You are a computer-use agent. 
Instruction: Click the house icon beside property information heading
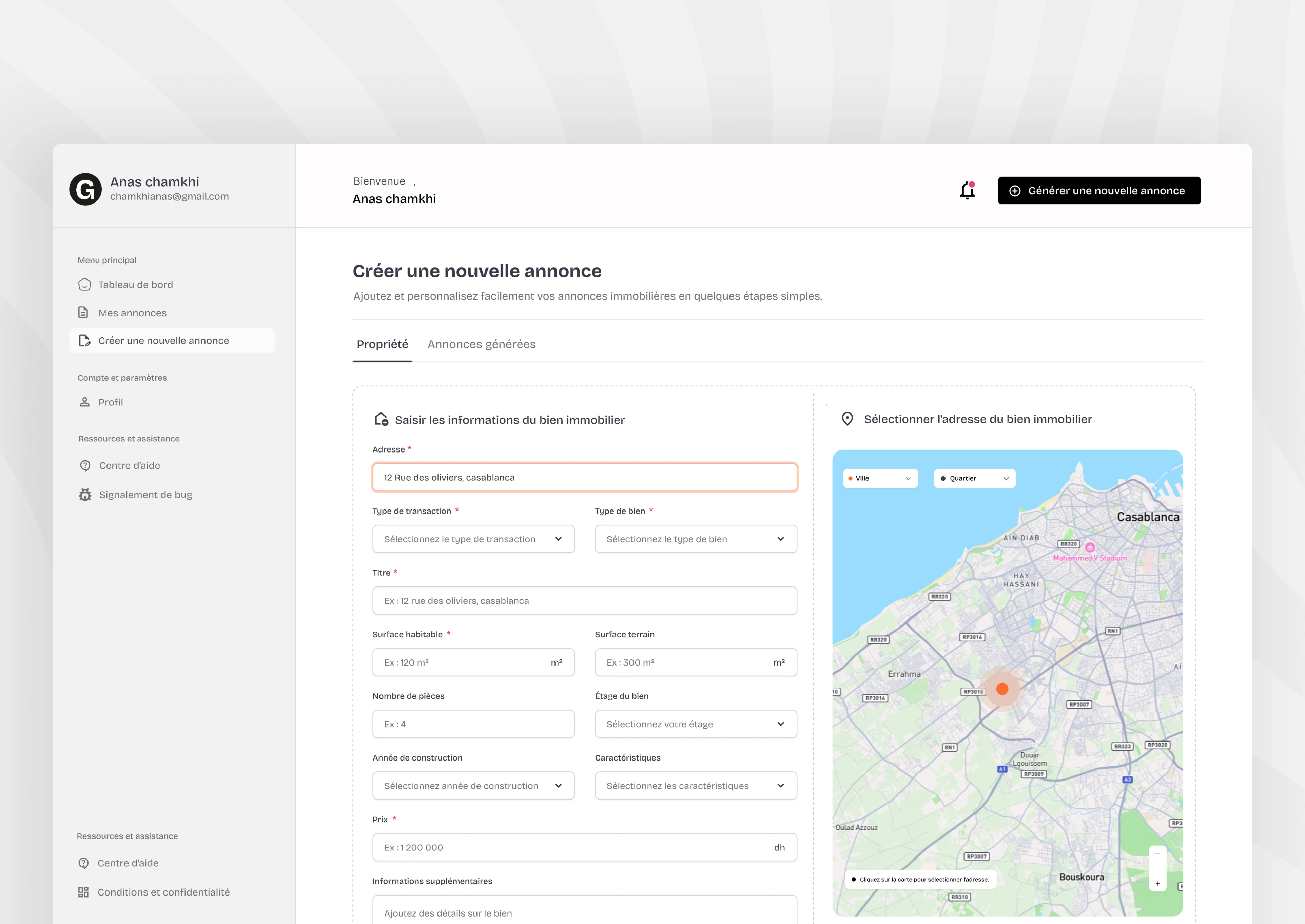pyautogui.click(x=382, y=419)
